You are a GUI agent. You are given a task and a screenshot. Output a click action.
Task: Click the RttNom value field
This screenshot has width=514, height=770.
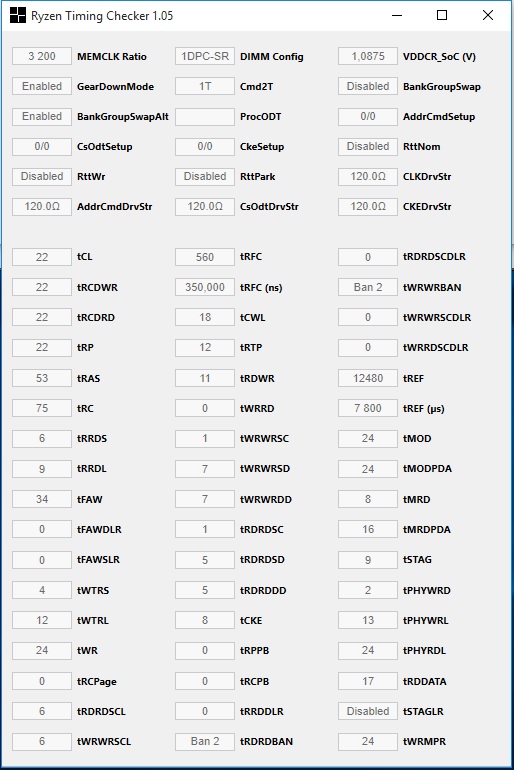[368, 146]
